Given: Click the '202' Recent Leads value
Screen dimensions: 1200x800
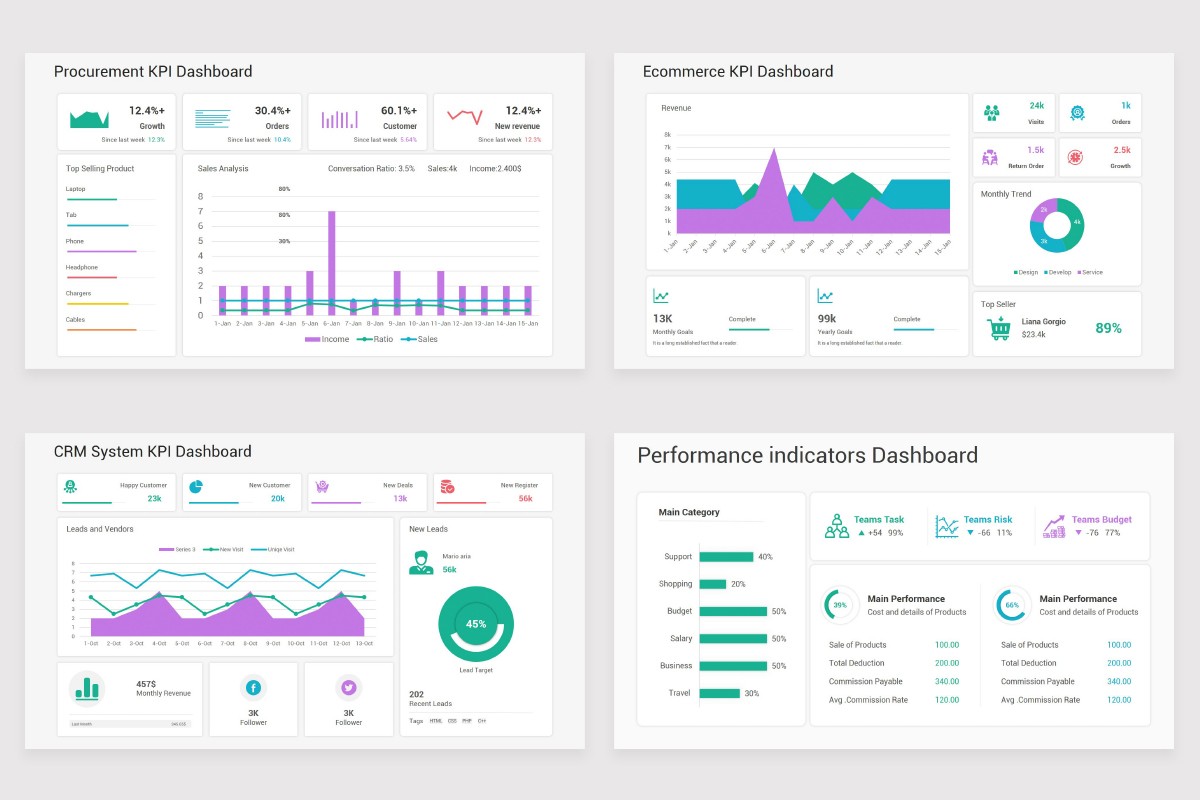Looking at the screenshot, I should (416, 694).
